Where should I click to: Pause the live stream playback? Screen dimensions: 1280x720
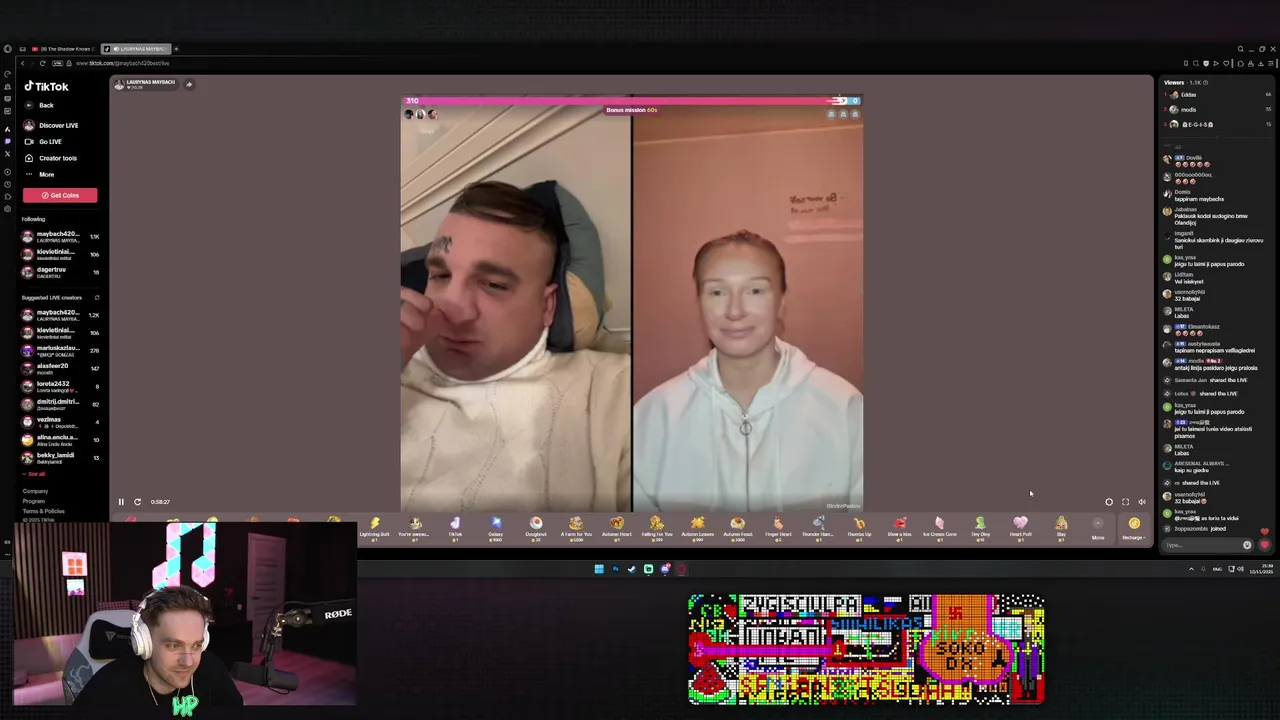(x=121, y=502)
